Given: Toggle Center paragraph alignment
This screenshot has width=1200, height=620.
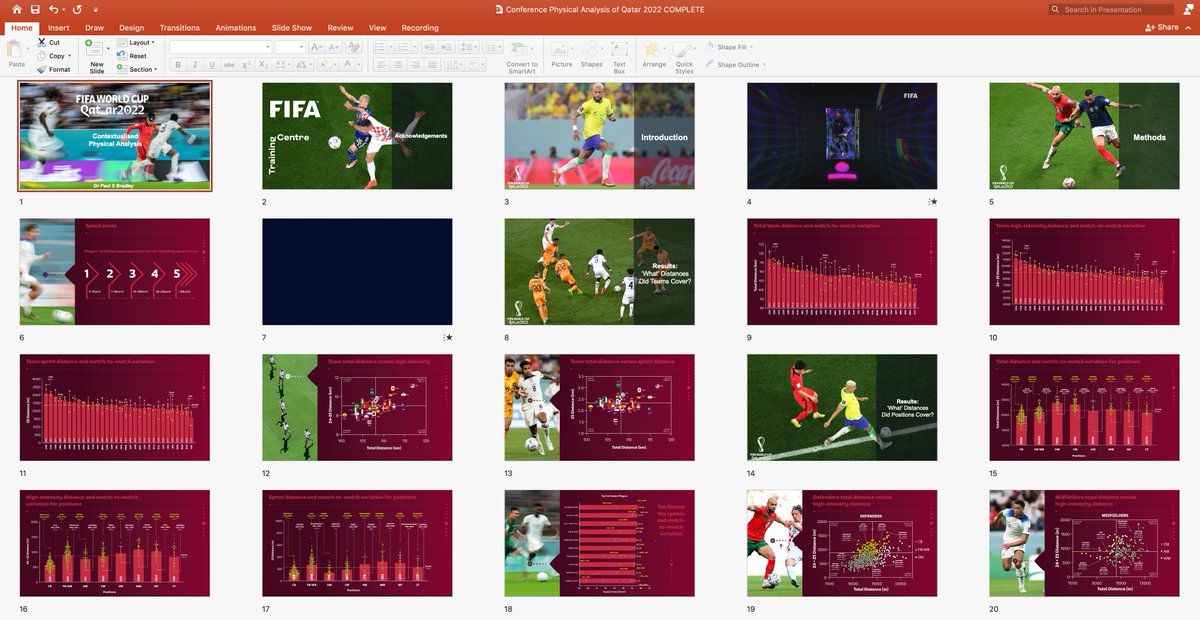Looking at the screenshot, I should (x=398, y=65).
